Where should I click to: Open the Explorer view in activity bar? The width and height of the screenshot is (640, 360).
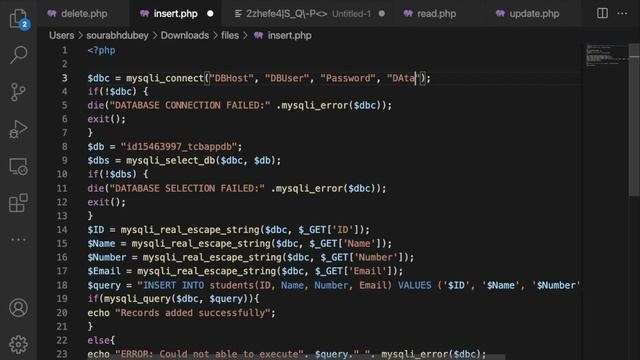[x=19, y=18]
